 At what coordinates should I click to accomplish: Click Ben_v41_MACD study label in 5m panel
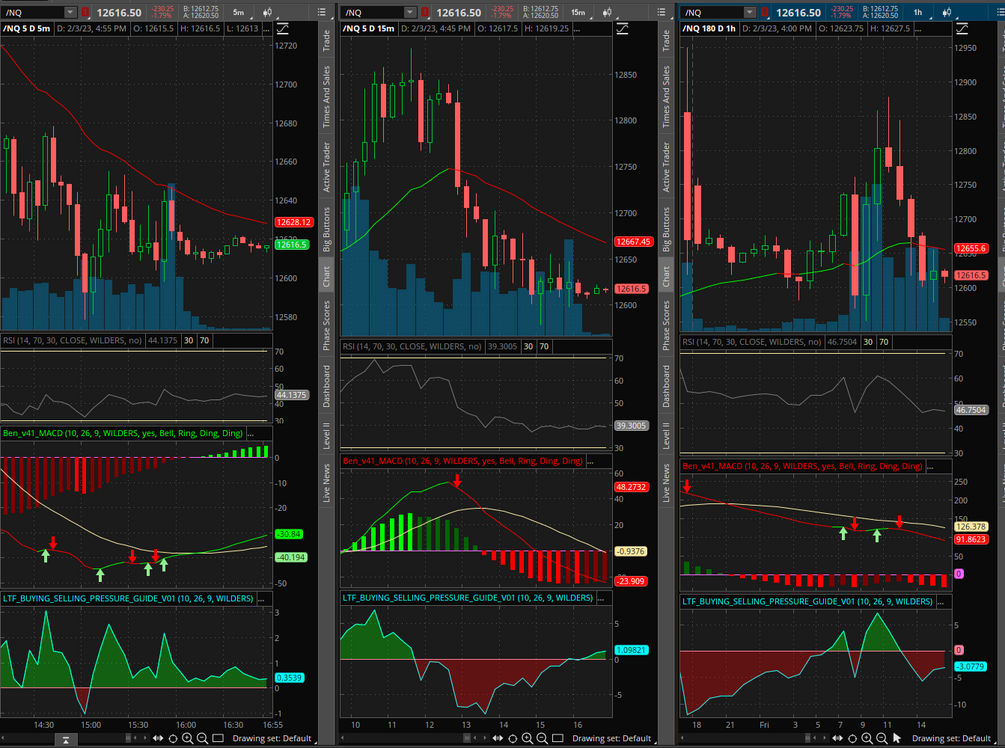point(122,433)
